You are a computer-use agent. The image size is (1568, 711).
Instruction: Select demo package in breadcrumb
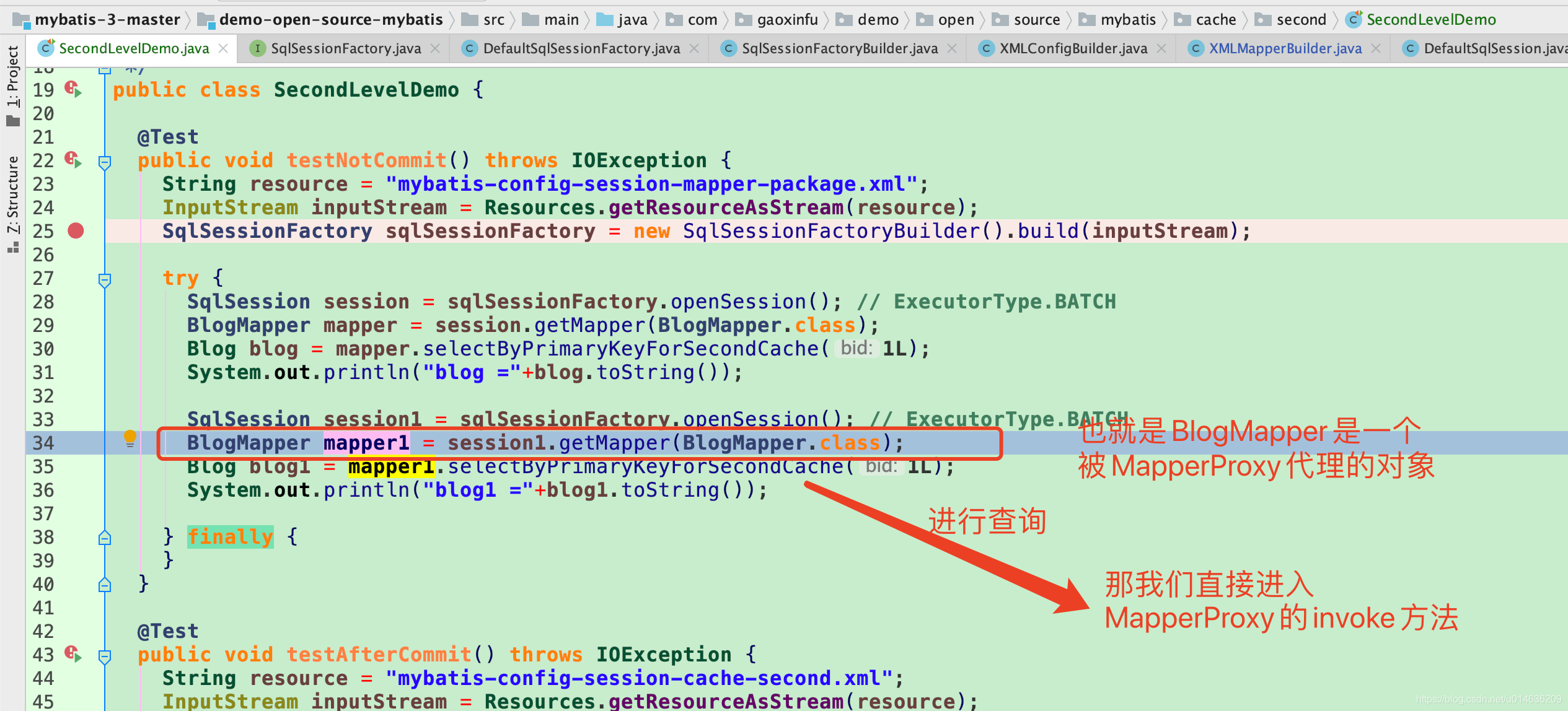(x=867, y=20)
